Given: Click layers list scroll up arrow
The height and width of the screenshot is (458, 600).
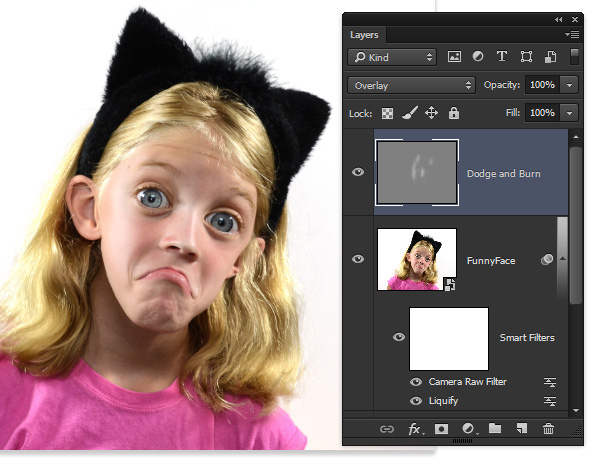Looking at the screenshot, I should click(x=576, y=137).
